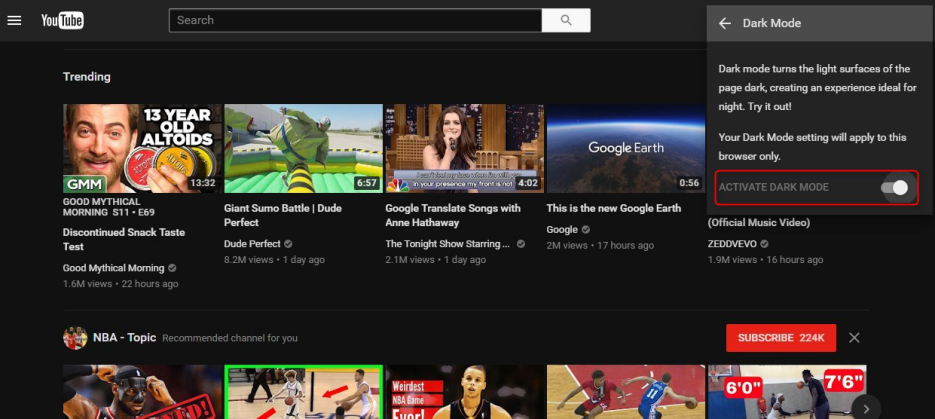Viewport: 935px width, 419px height.
Task: Open the Anne Hathaway Tonight Show thumbnail
Action: click(x=465, y=148)
